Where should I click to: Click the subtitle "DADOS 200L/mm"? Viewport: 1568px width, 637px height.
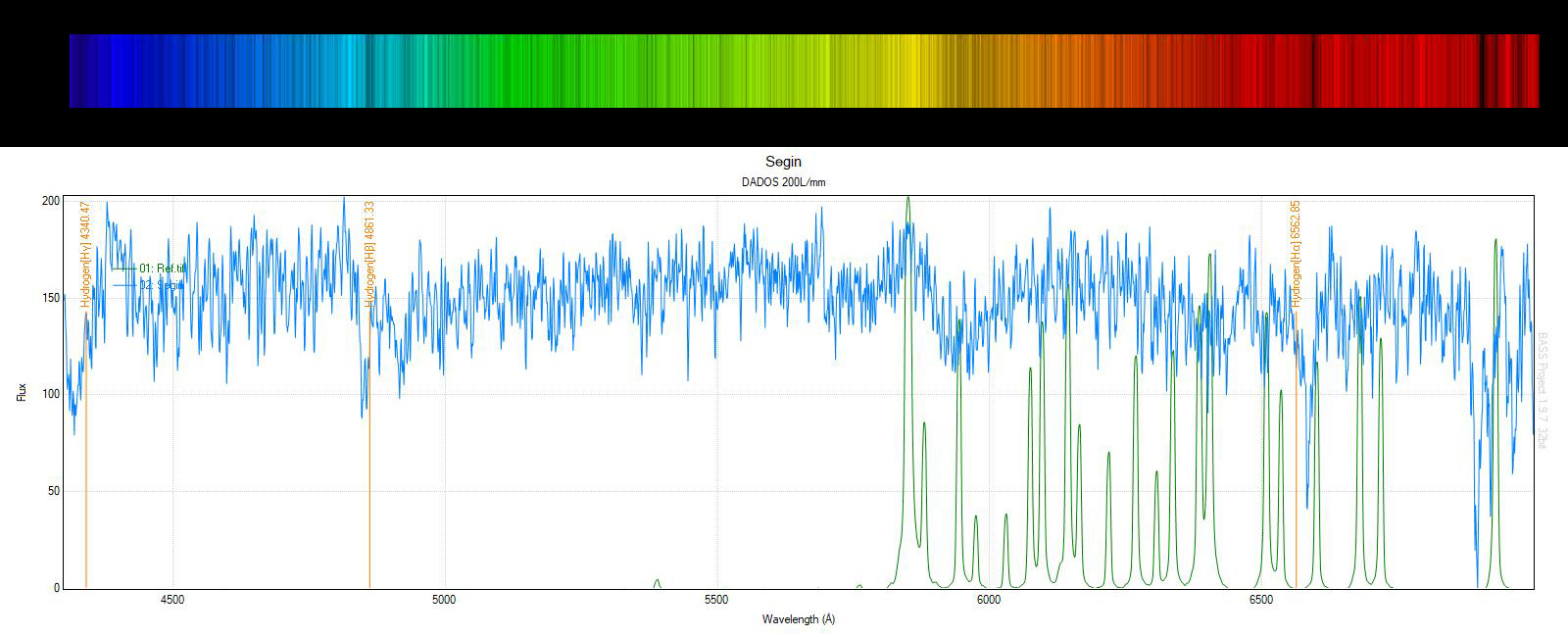[x=783, y=182]
